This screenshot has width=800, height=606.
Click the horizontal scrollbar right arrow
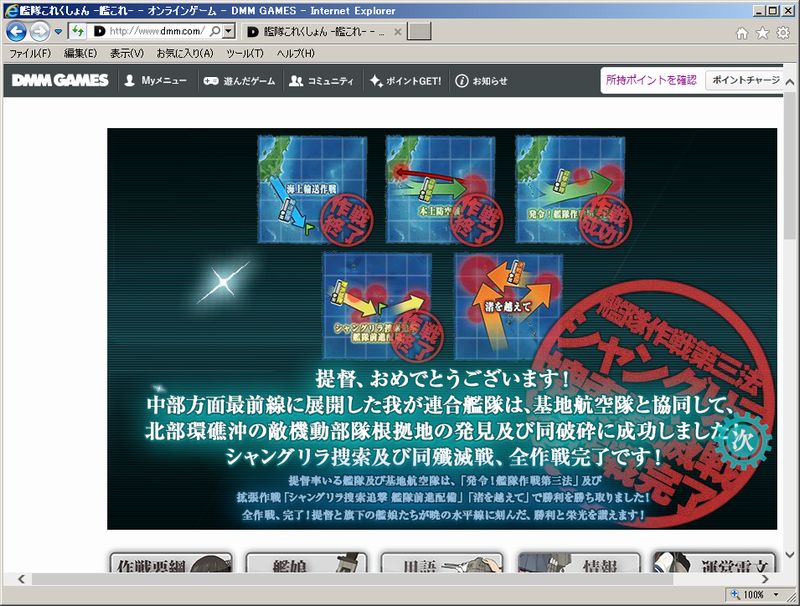pos(765,579)
